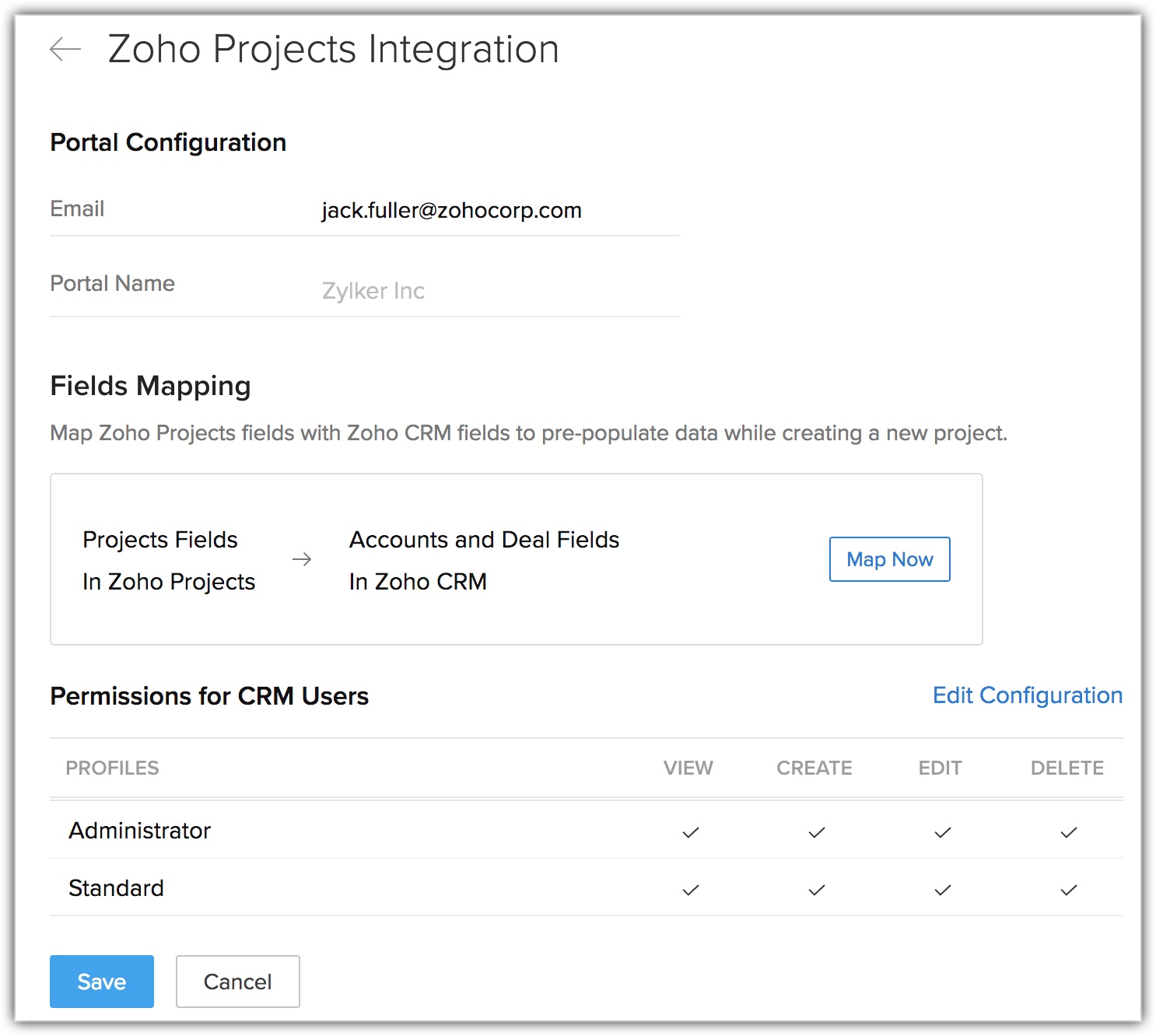Open the Edit Configuration link
This screenshot has height=1036, width=1156.
1028,695
